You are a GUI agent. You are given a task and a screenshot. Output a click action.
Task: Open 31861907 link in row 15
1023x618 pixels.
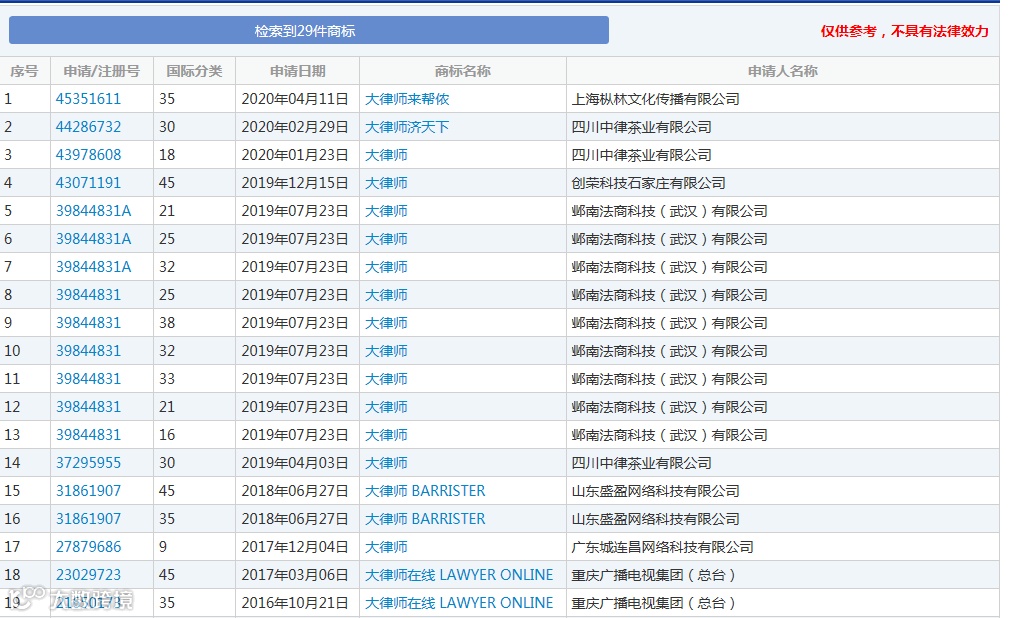coord(88,491)
